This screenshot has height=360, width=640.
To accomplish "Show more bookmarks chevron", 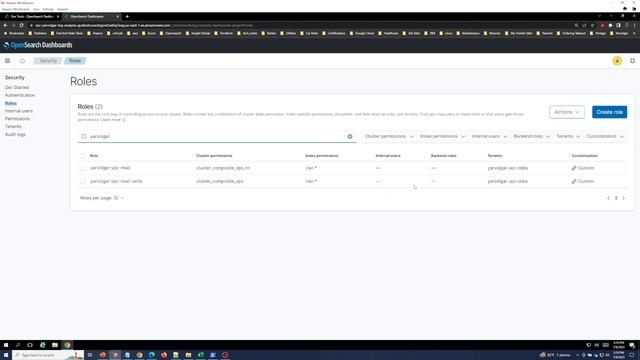I will coord(635,33).
